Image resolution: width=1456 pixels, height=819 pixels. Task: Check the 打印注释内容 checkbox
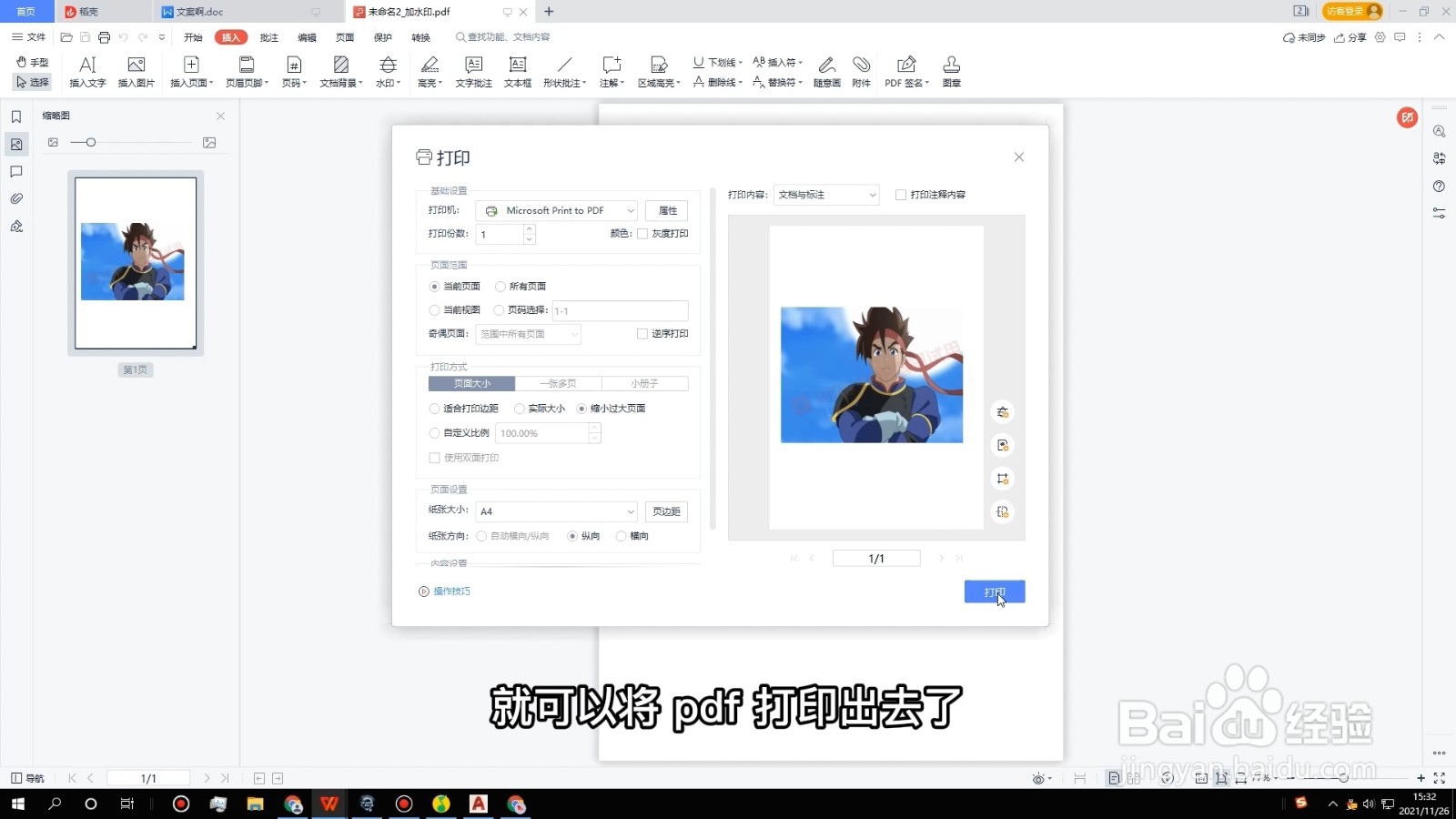(901, 195)
